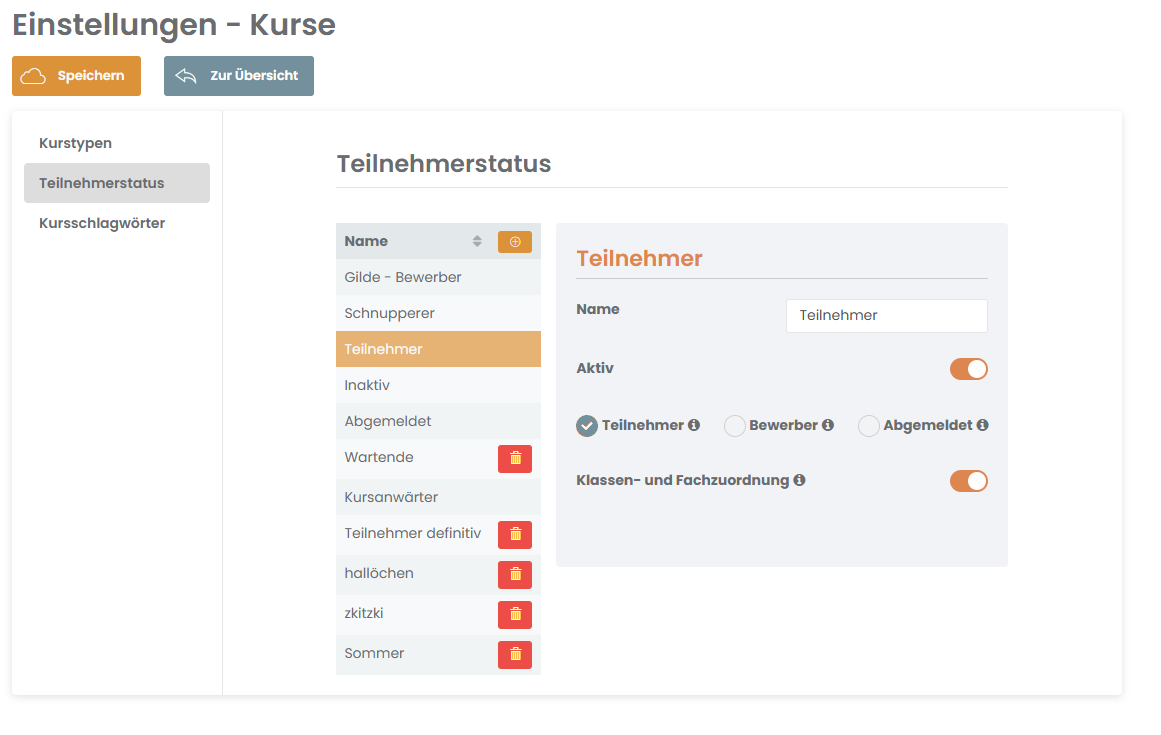Delete the zkitzki status
This screenshot has width=1161, height=735.
pyautogui.click(x=515, y=614)
